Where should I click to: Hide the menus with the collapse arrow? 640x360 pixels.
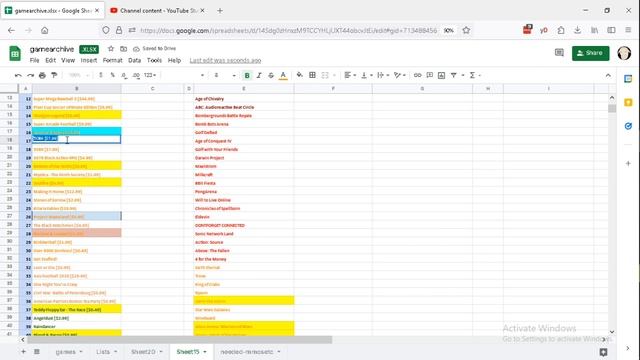click(608, 76)
